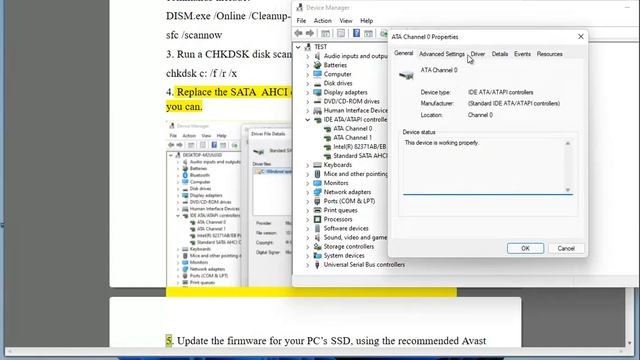The image size is (640, 360).
Task: Click the Batteries category icon
Action: point(317,65)
